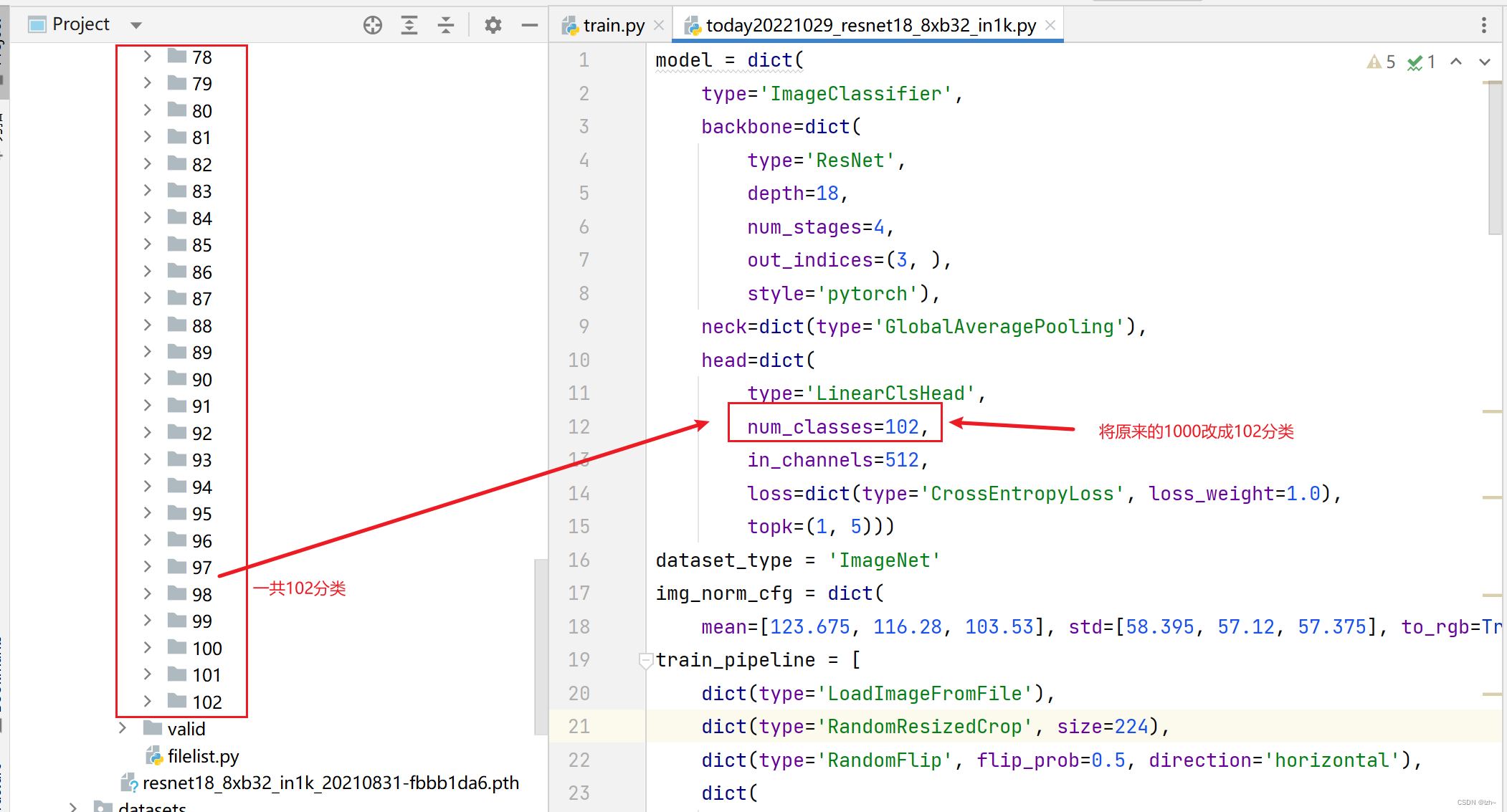Open filelist.py in project tree
This screenshot has width=1507, height=812.
[203, 756]
